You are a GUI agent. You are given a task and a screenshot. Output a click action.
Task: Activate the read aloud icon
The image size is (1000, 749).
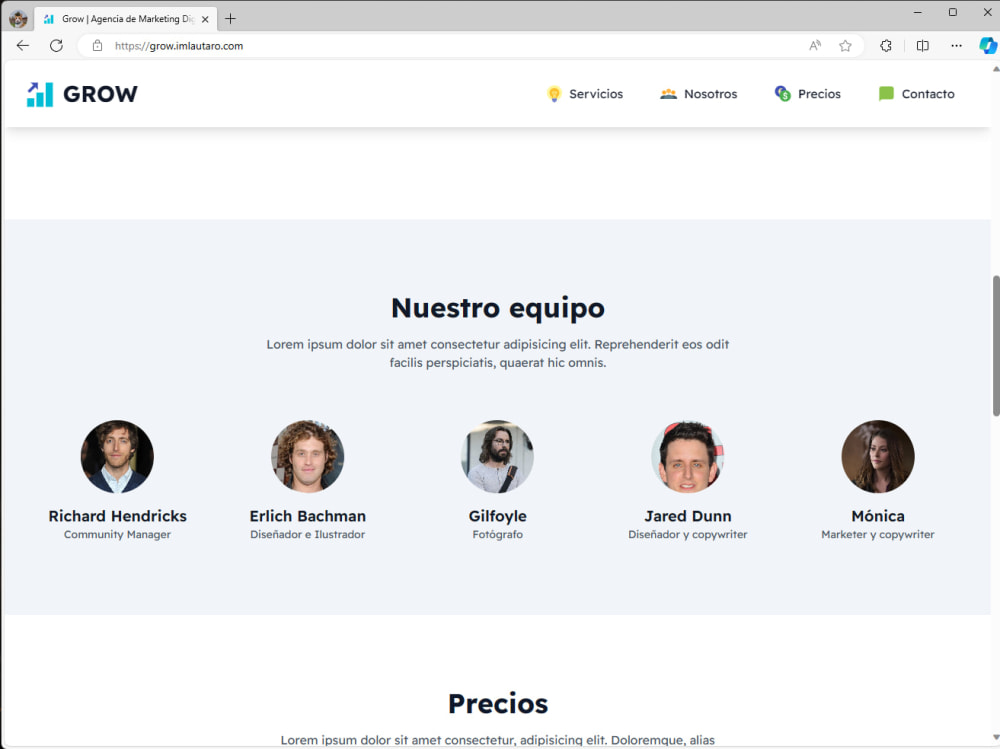coord(815,46)
